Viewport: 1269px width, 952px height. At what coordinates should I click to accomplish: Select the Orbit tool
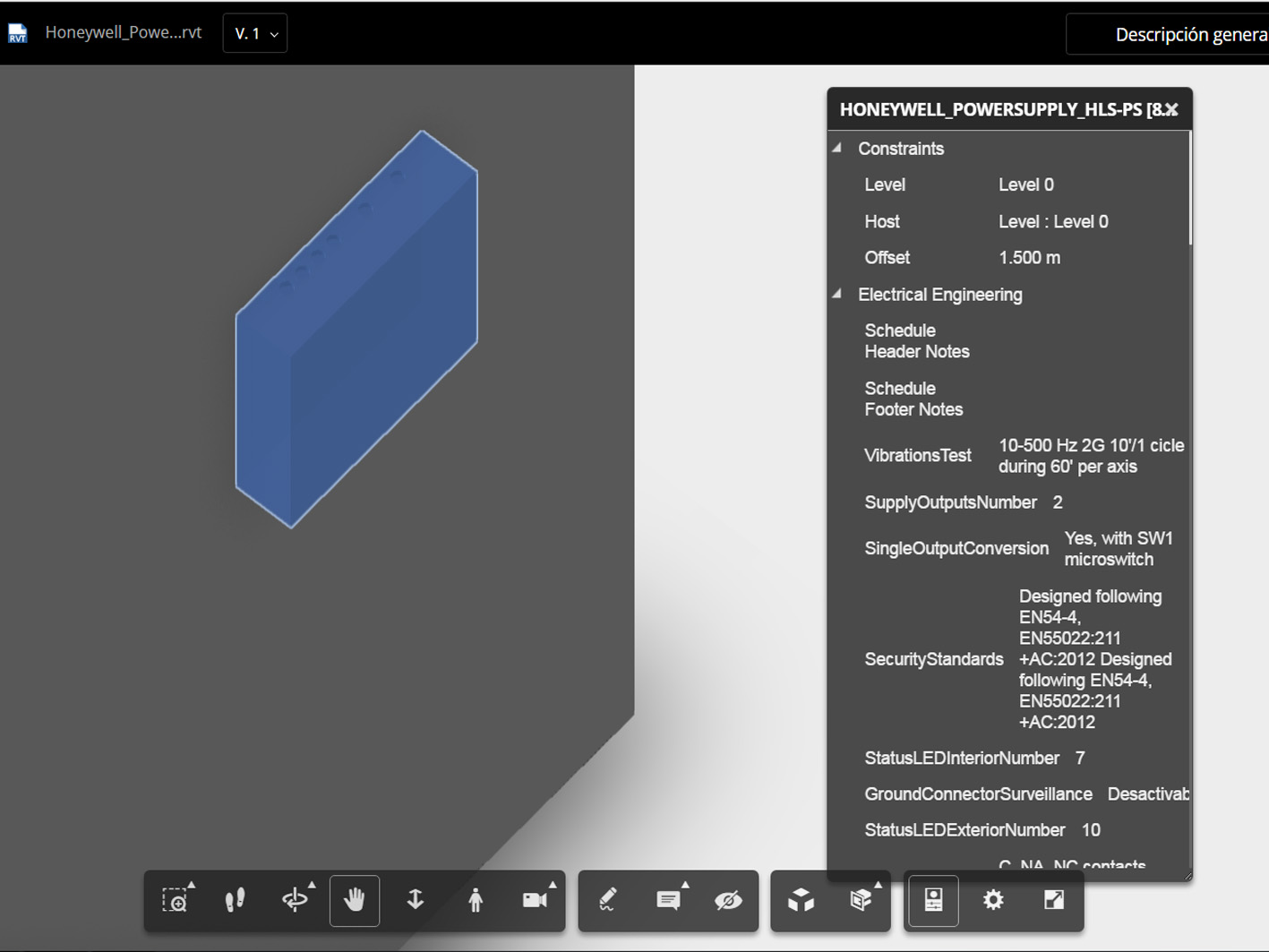[x=295, y=900]
